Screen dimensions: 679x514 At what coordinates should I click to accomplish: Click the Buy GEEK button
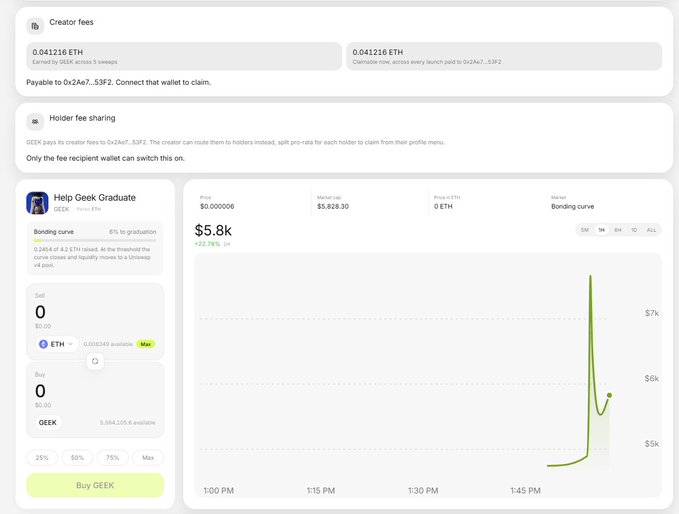[x=95, y=485]
